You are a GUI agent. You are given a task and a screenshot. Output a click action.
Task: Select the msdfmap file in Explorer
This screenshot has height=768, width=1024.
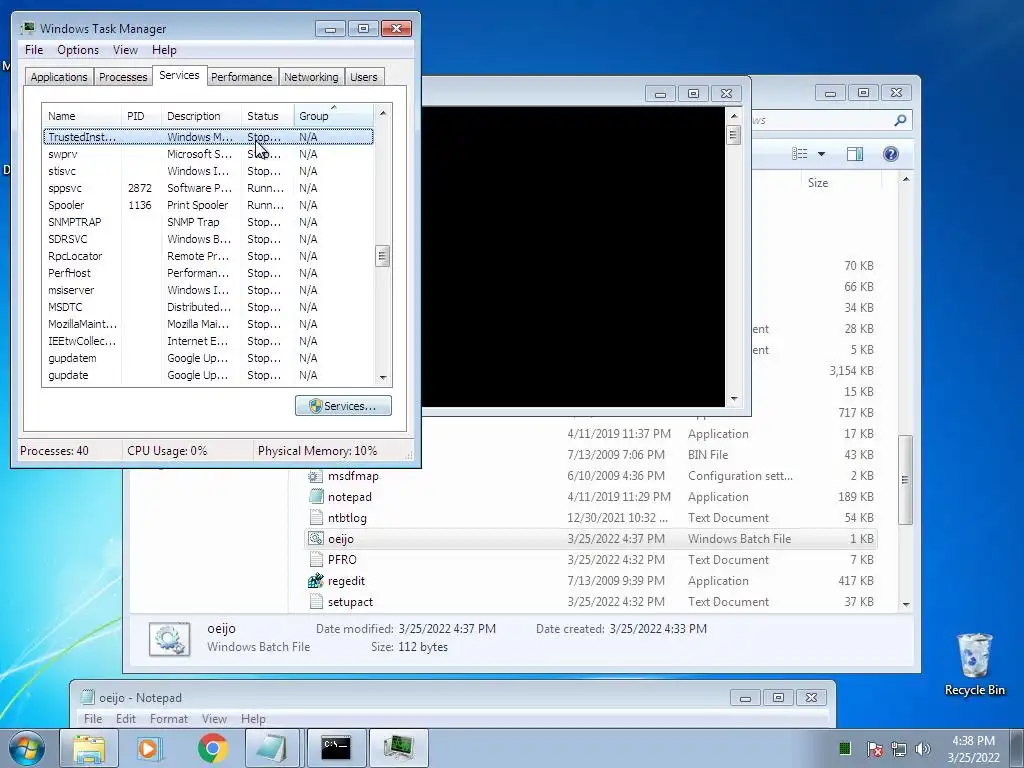590,476
